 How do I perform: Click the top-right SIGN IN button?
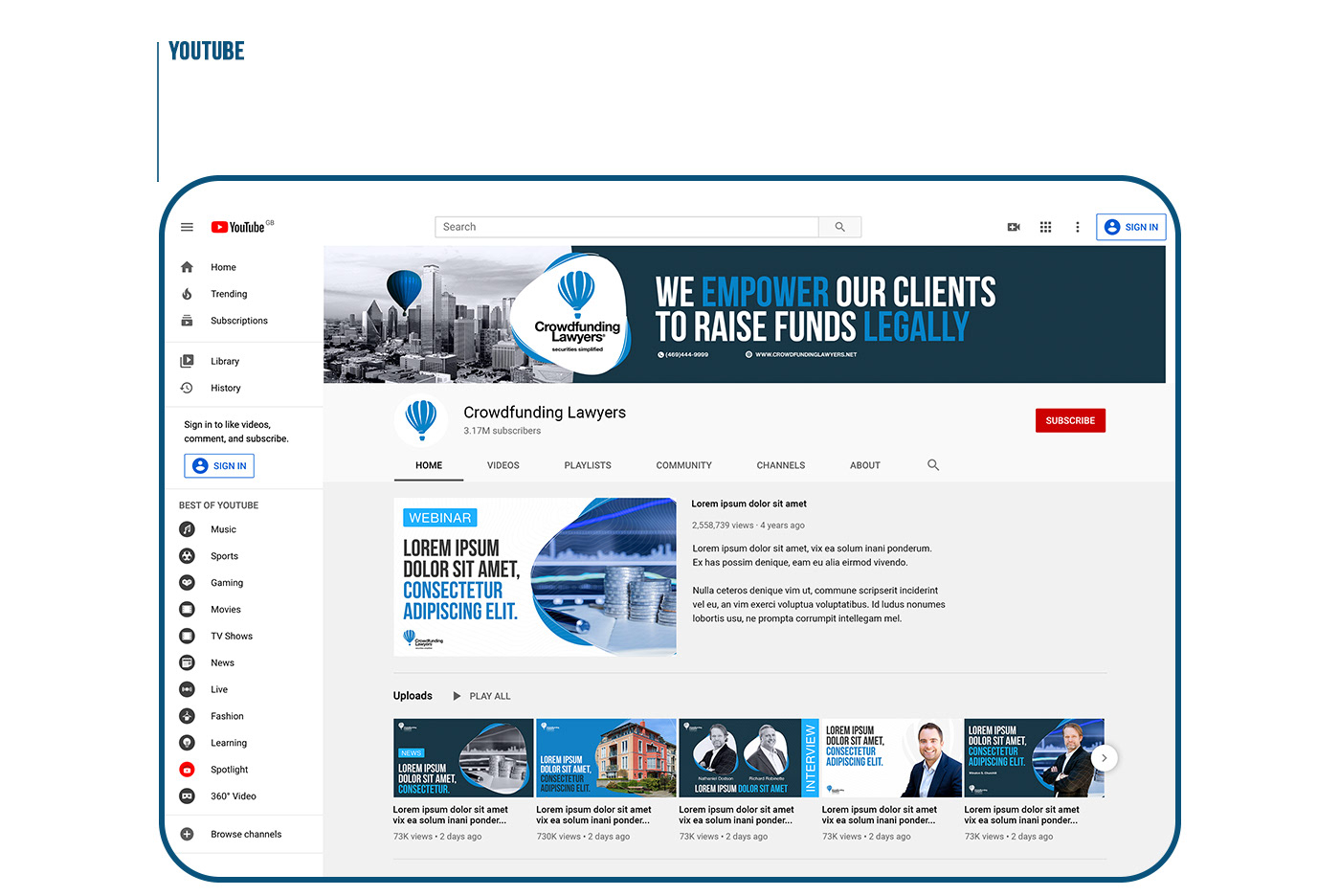coord(1131,227)
